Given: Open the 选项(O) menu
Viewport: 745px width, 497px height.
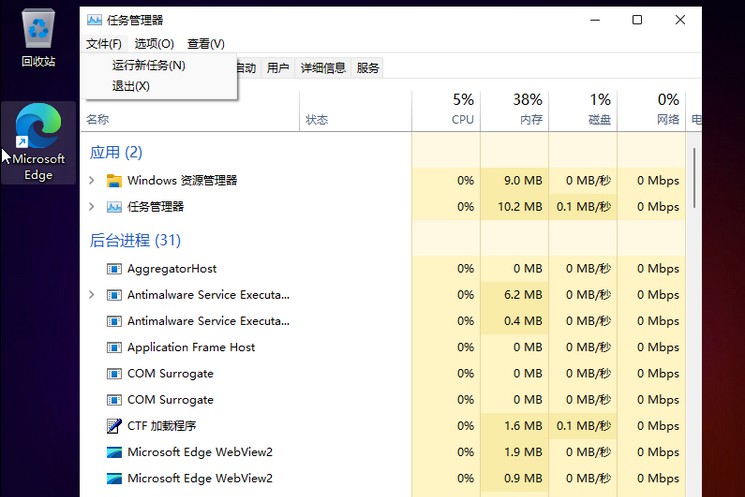Looking at the screenshot, I should click(x=154, y=44).
